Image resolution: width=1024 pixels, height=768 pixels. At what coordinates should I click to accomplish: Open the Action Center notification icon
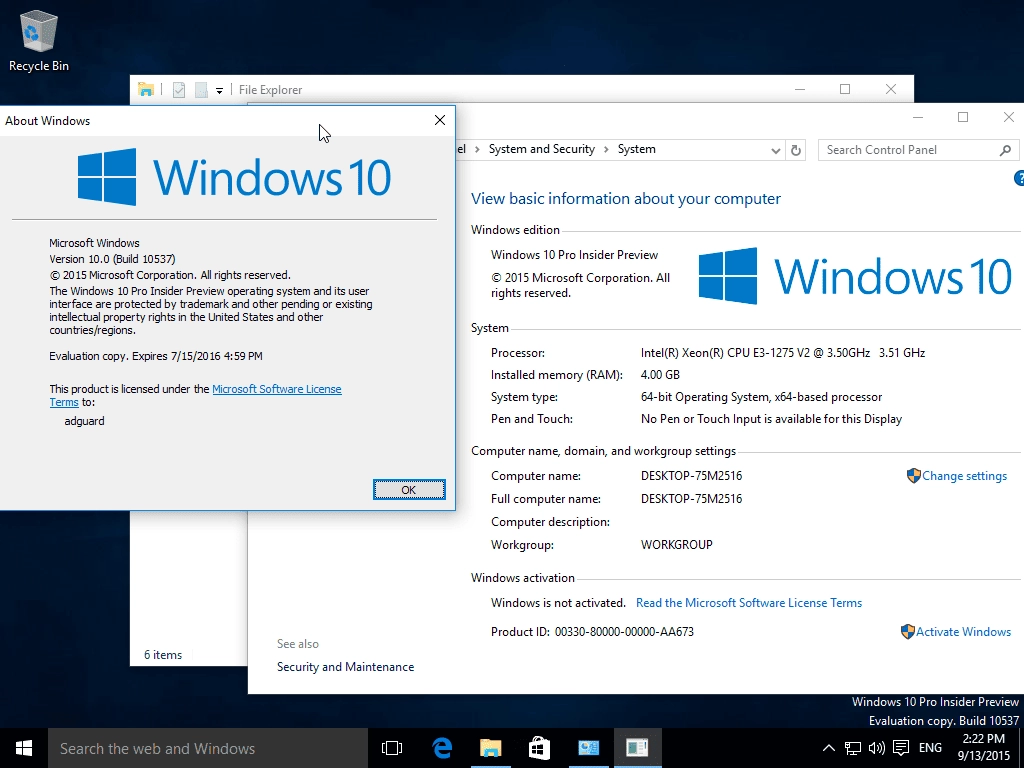901,748
